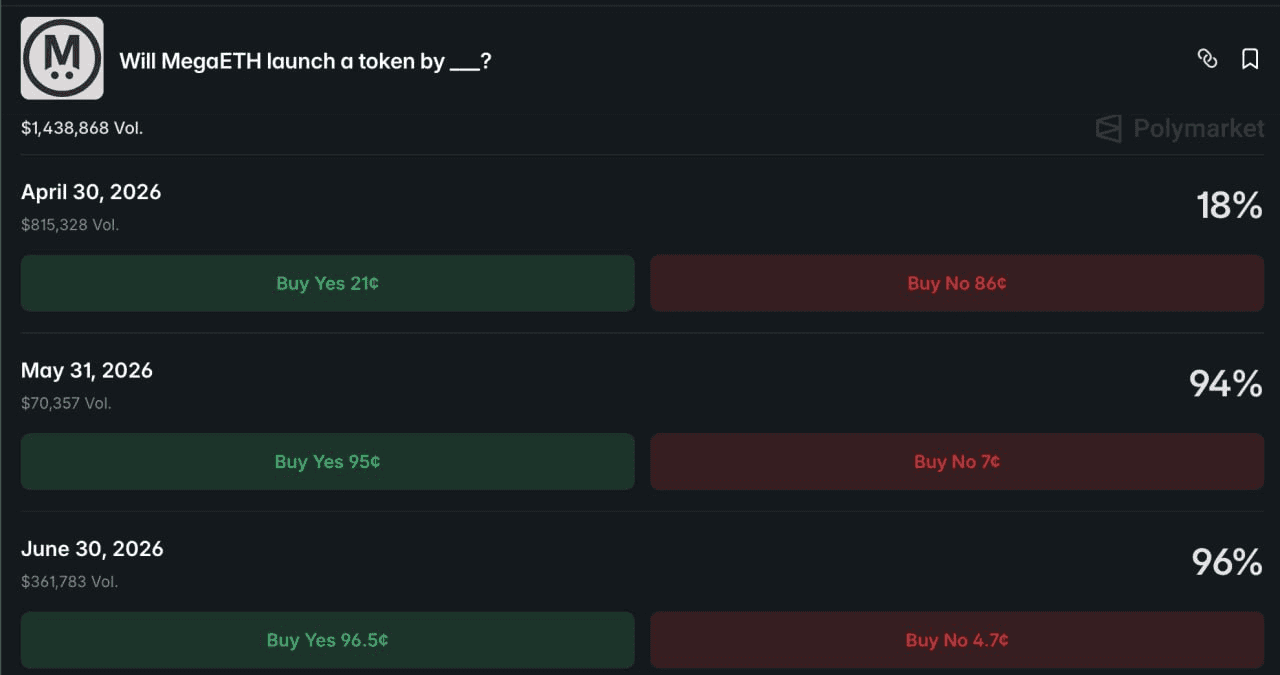Buy No at 4.7¢ for June 30
Screen dimensions: 1280x675
(x=957, y=640)
